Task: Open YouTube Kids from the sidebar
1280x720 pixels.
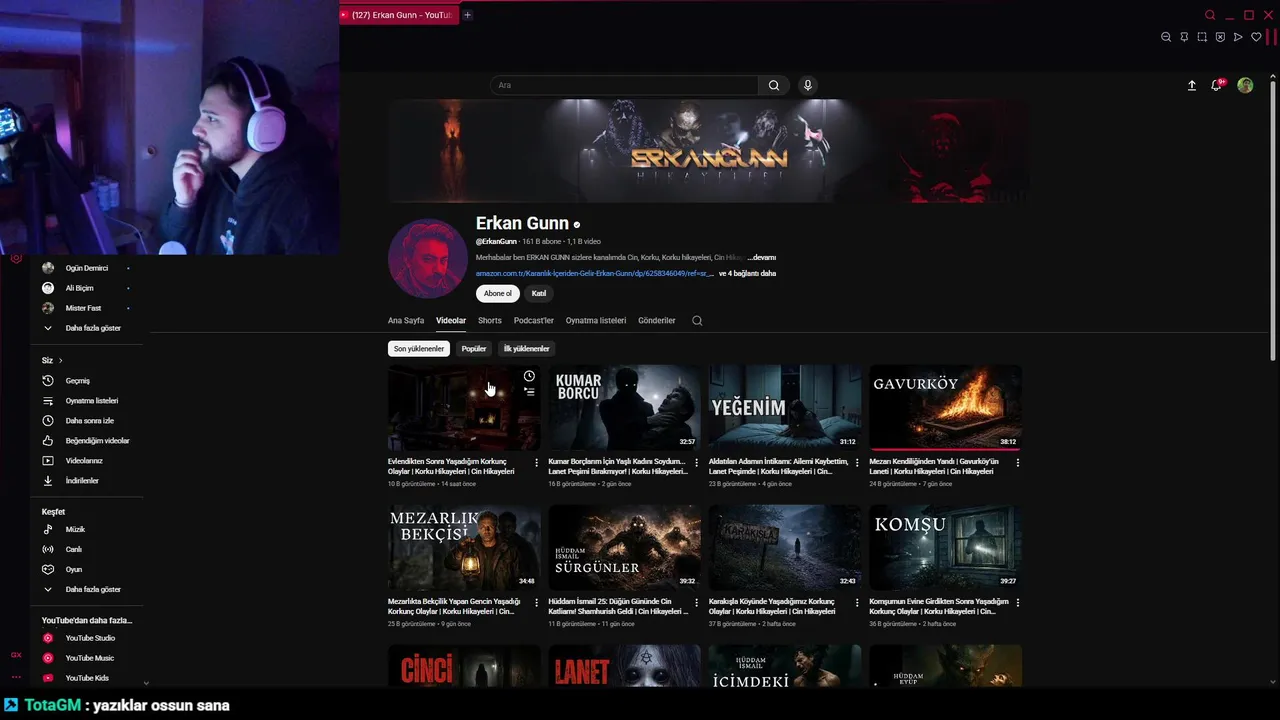Action: coord(86,678)
